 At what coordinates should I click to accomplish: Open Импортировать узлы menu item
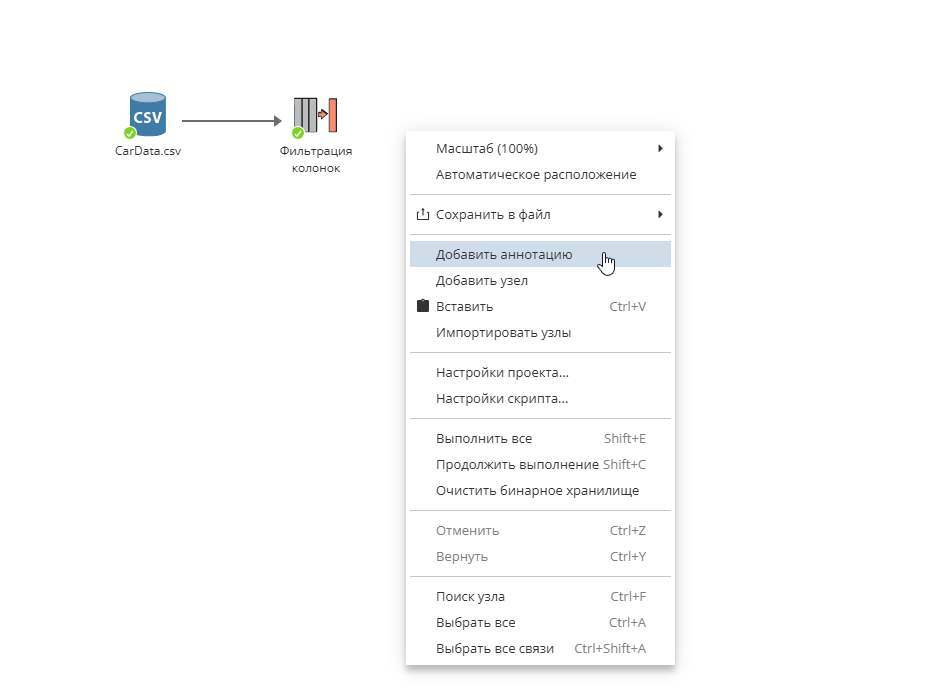tap(503, 333)
